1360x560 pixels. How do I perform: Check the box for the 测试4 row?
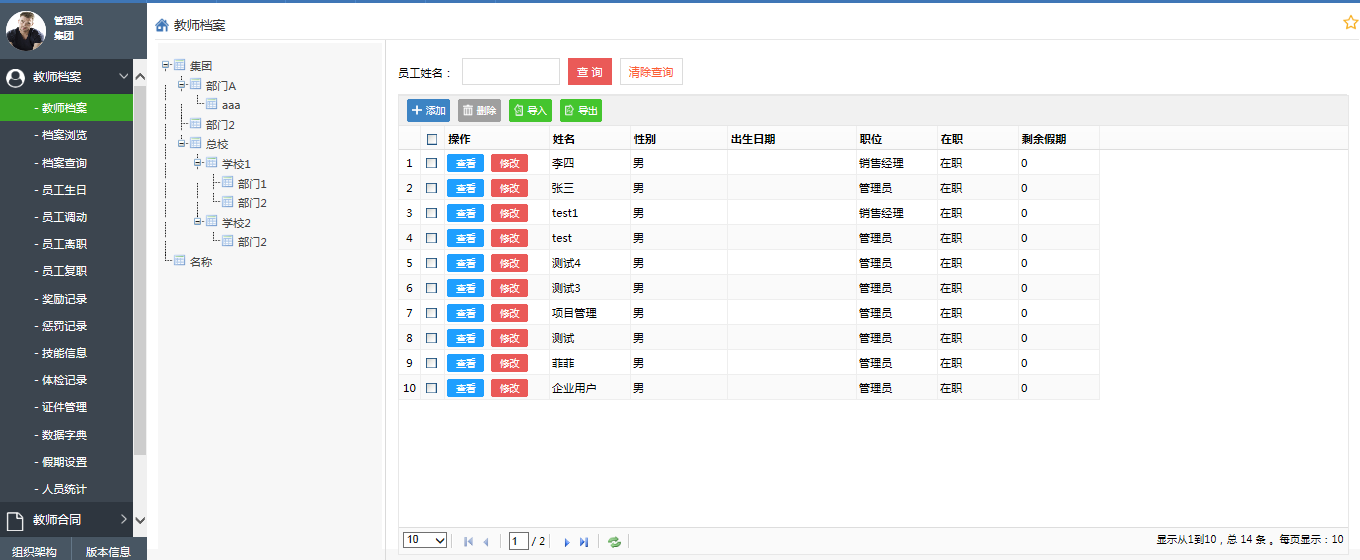(432, 263)
